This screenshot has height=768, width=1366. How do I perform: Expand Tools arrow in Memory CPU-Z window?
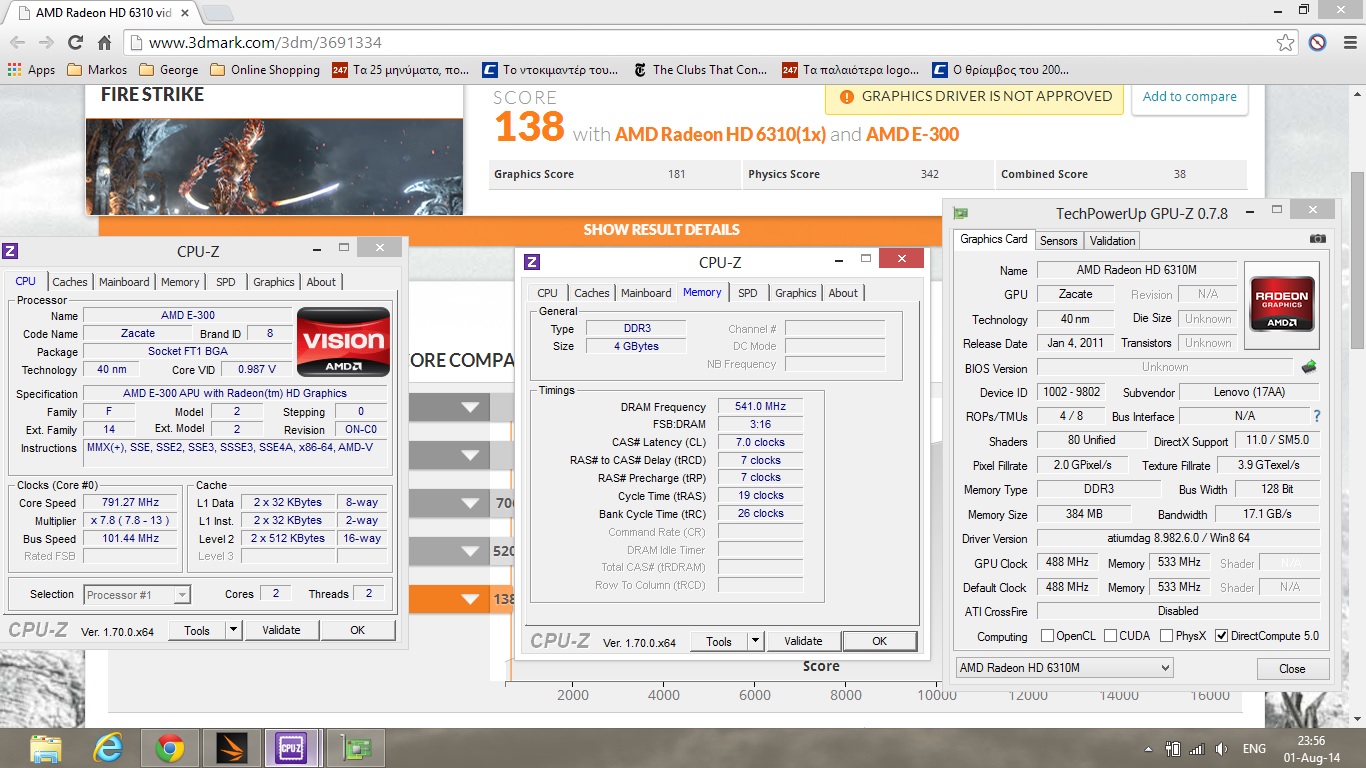755,642
